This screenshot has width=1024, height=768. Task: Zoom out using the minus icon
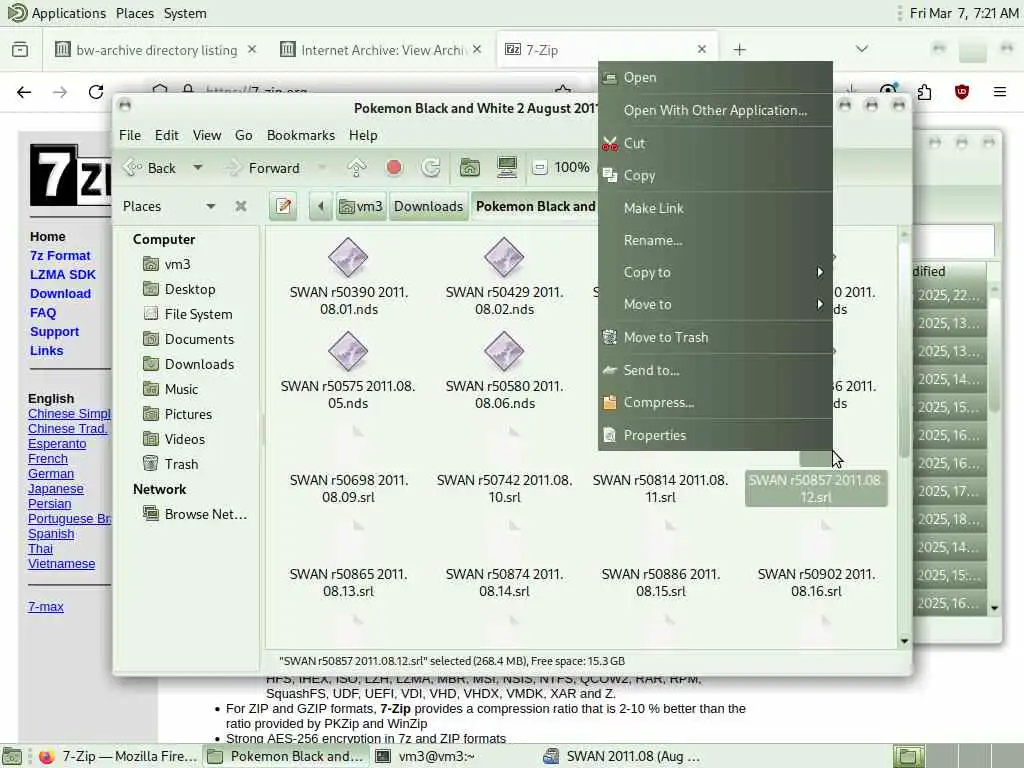[539, 168]
